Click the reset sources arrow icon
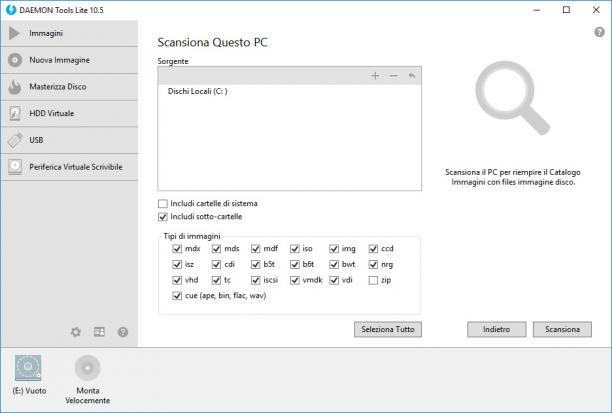Image resolution: width=612 pixels, height=413 pixels. point(412,76)
